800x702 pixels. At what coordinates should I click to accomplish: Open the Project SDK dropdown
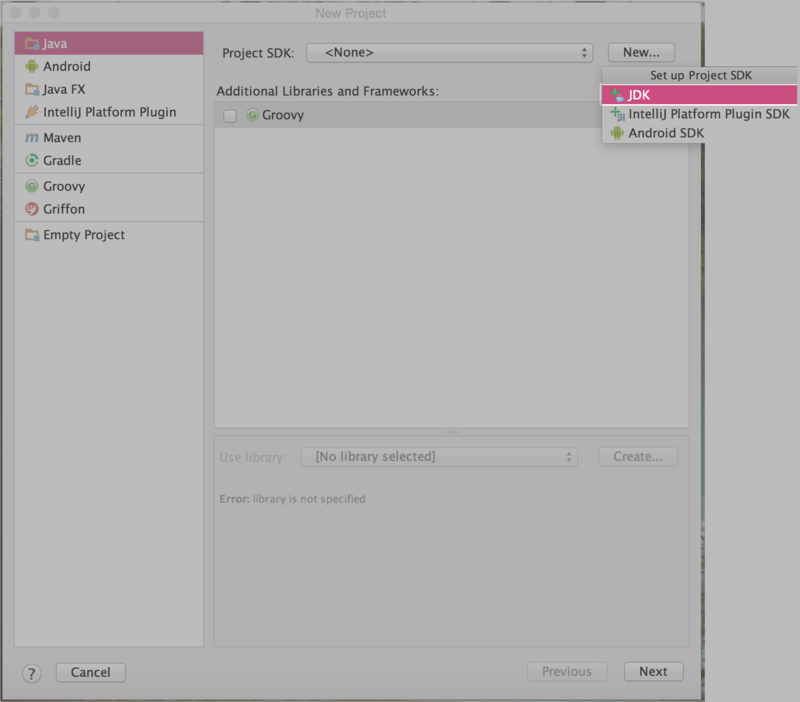coord(449,53)
